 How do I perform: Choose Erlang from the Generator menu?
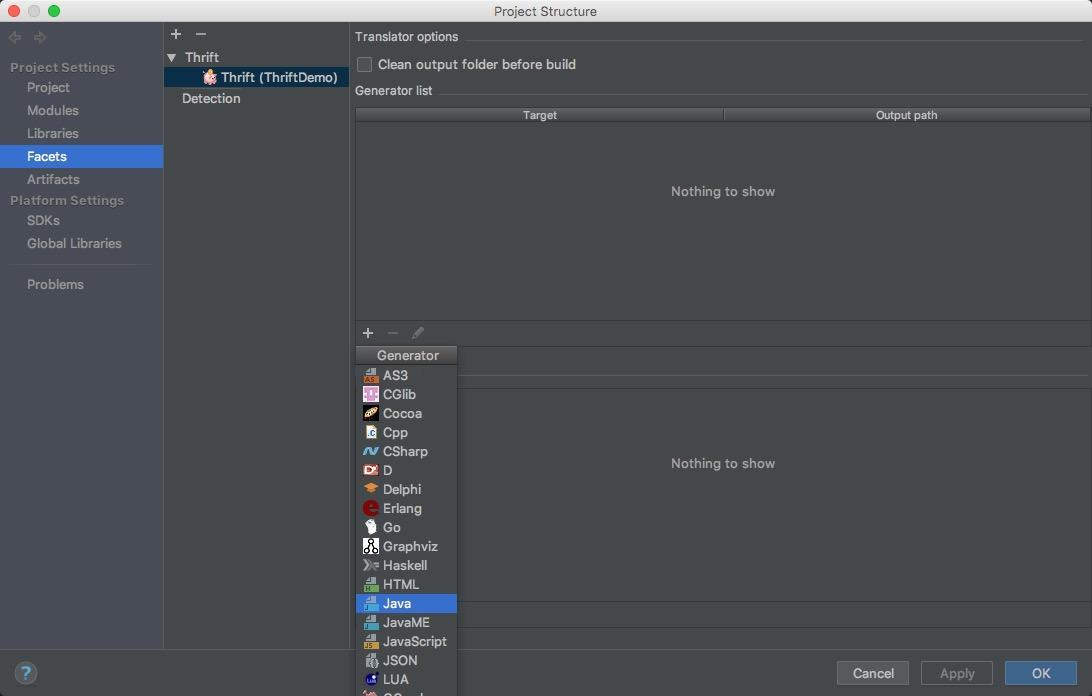406,509
